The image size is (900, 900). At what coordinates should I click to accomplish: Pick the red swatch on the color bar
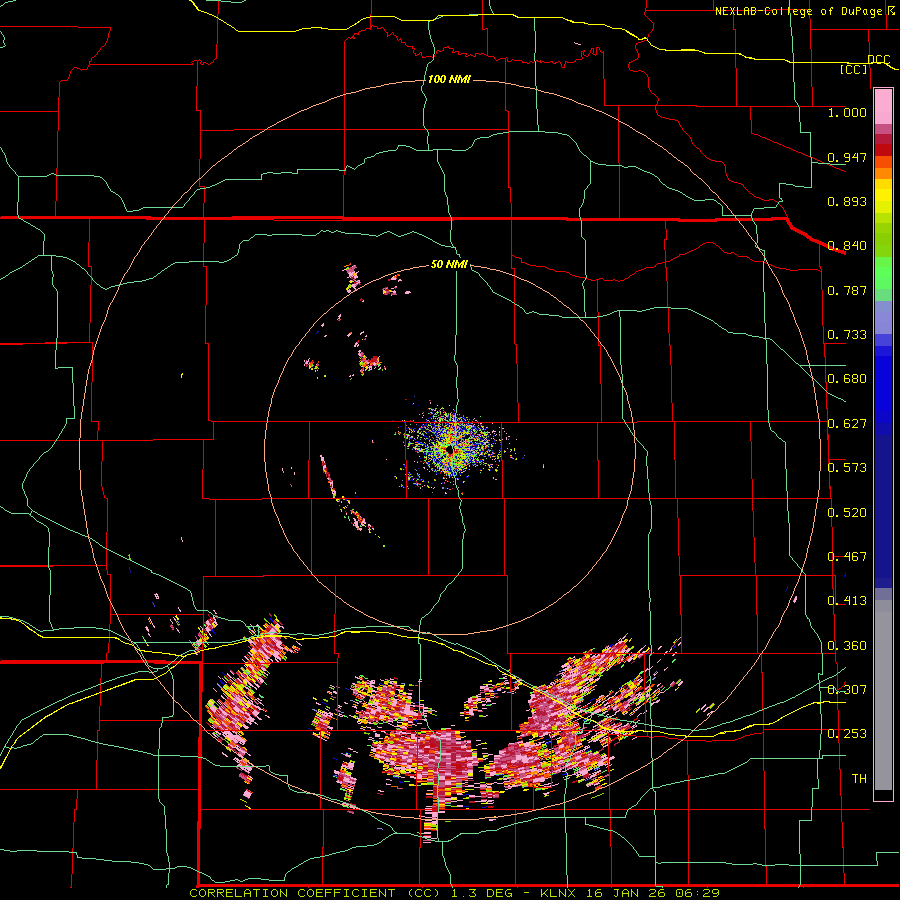tap(883, 150)
